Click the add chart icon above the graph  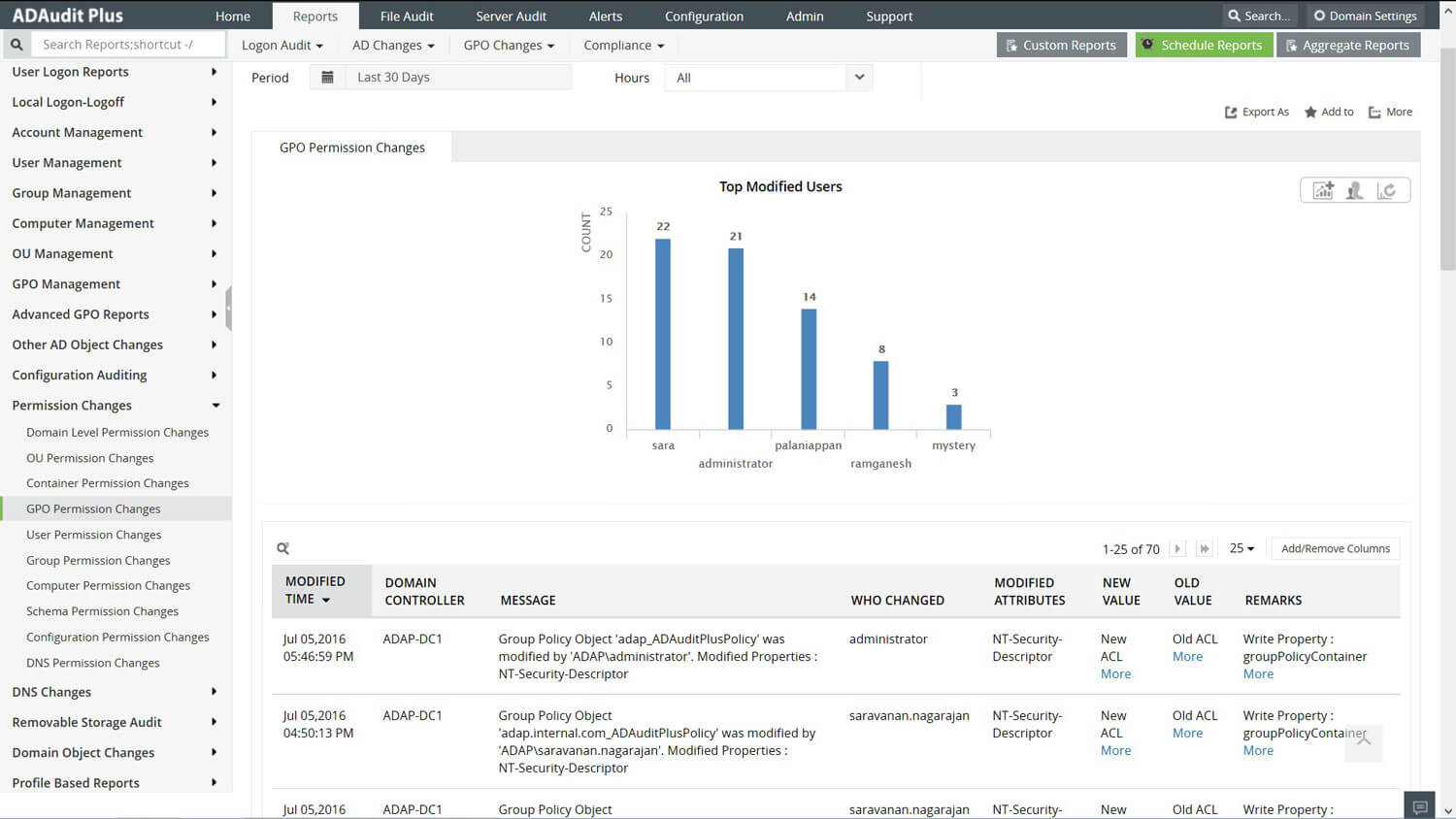1323,190
